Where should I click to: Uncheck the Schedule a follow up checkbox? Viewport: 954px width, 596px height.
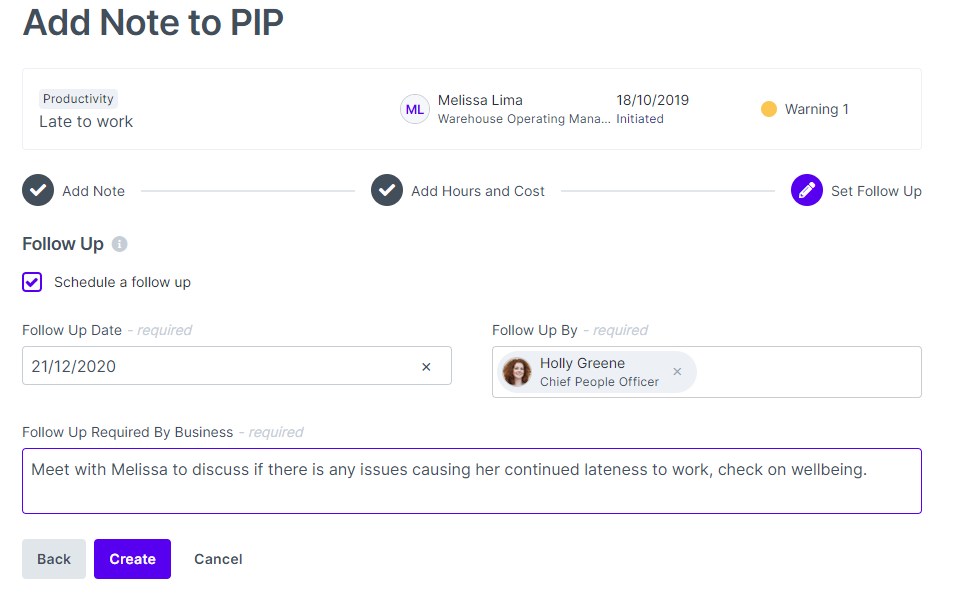point(32,282)
